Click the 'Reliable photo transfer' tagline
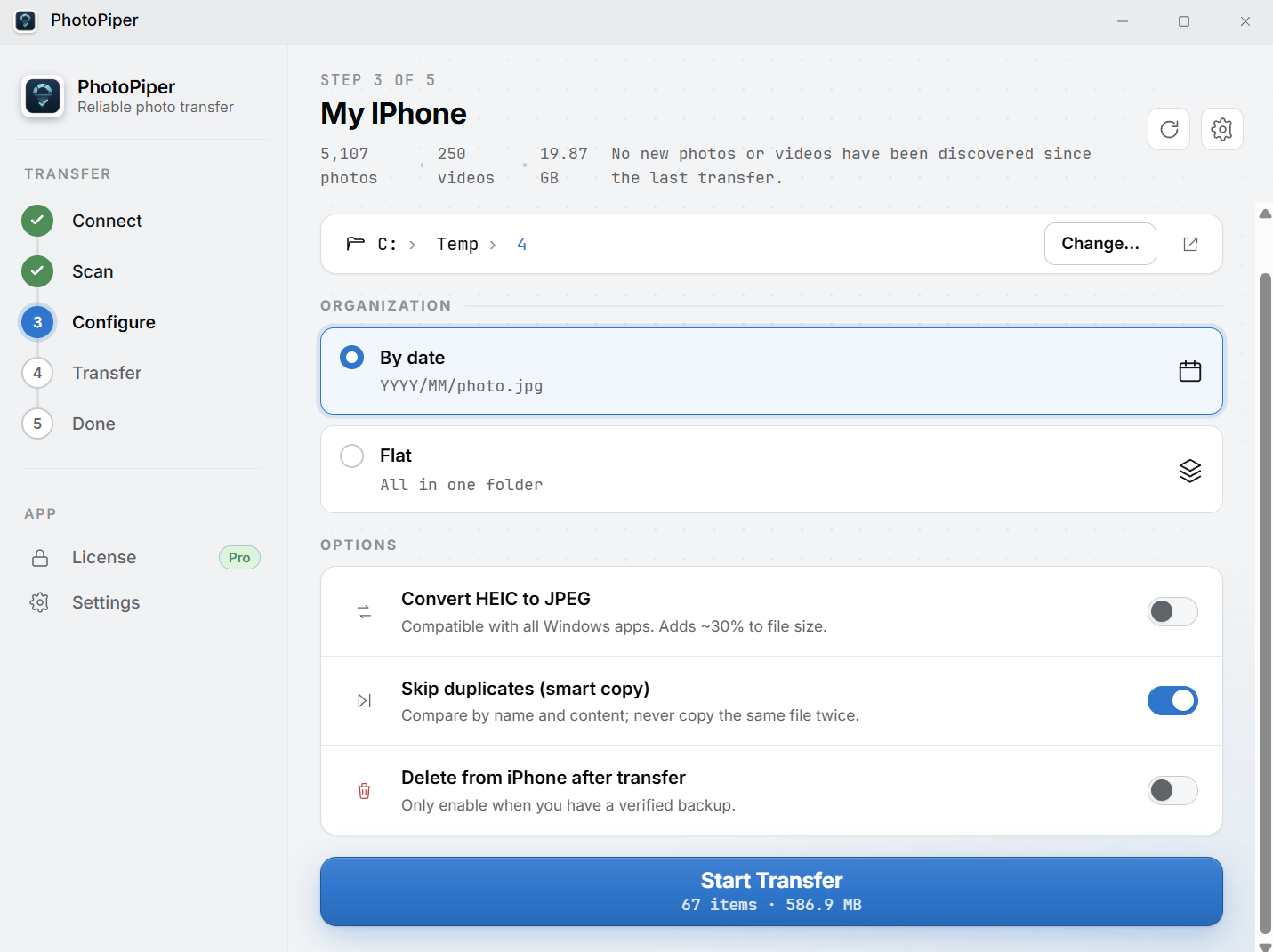 [156, 107]
